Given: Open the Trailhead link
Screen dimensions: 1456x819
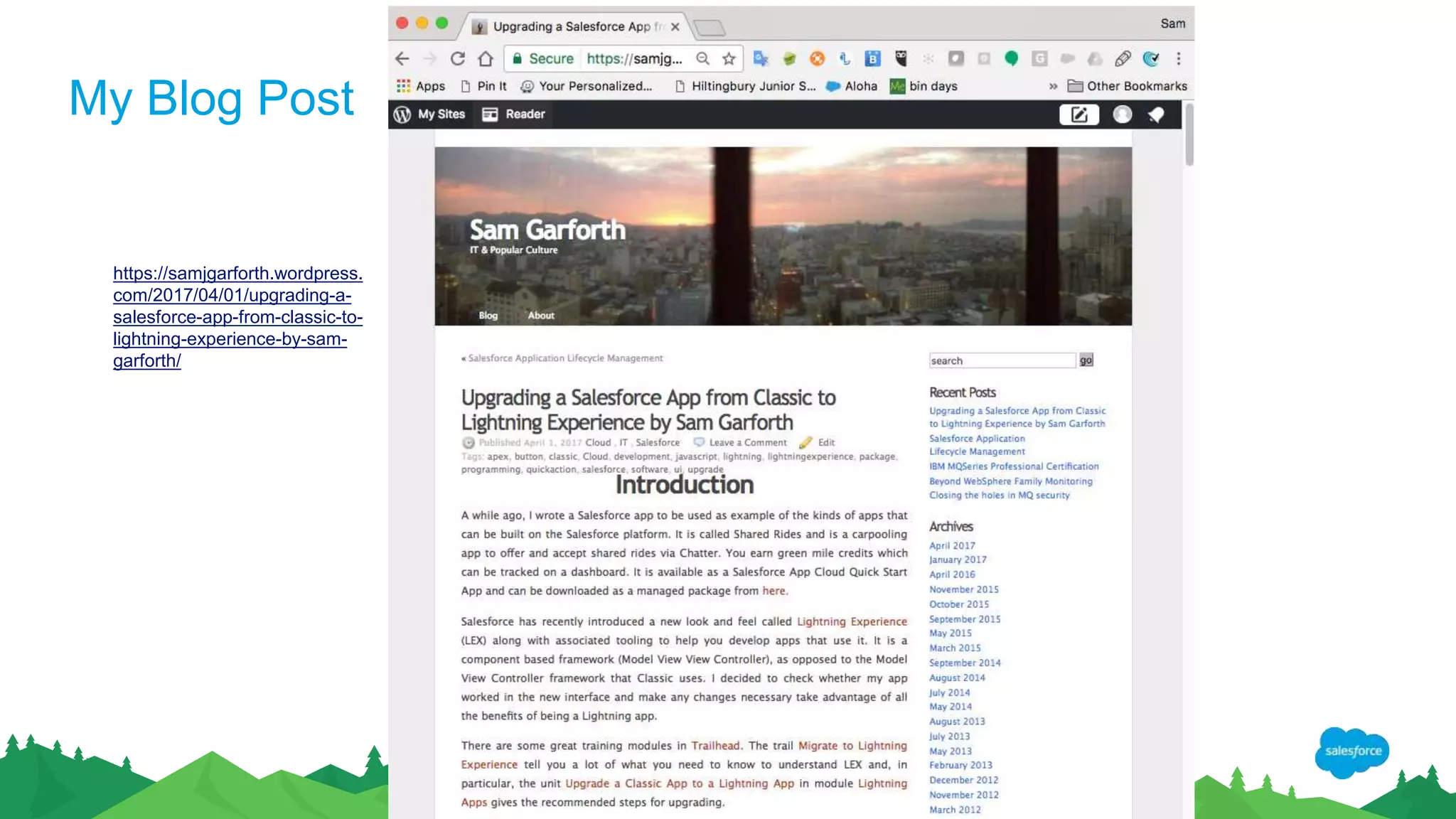Looking at the screenshot, I should tap(715, 746).
